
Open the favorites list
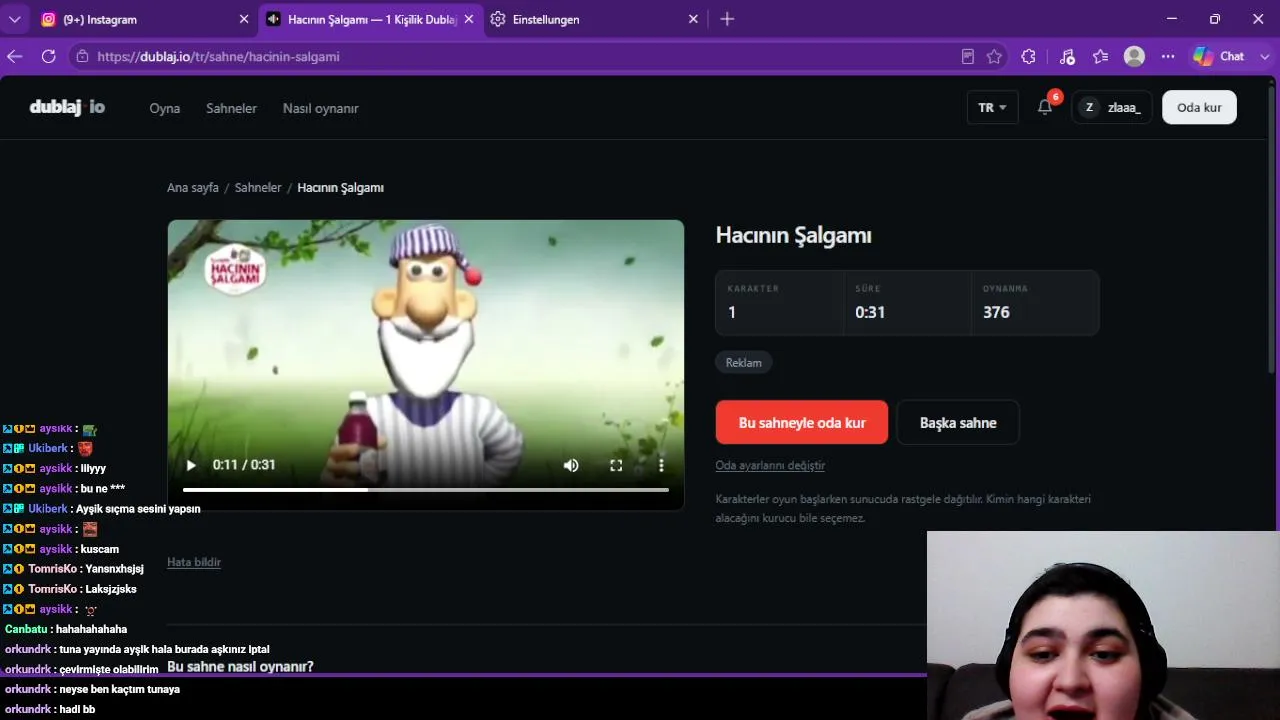tap(1101, 57)
